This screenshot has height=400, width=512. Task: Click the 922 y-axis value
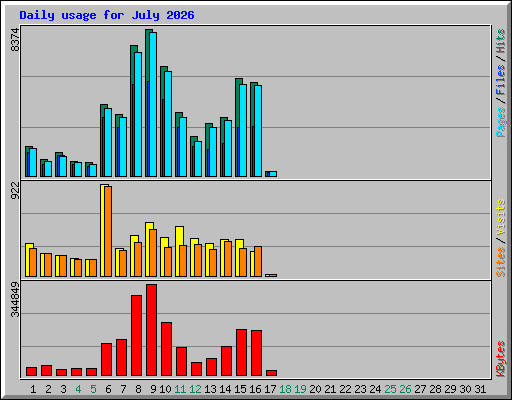coord(15,191)
